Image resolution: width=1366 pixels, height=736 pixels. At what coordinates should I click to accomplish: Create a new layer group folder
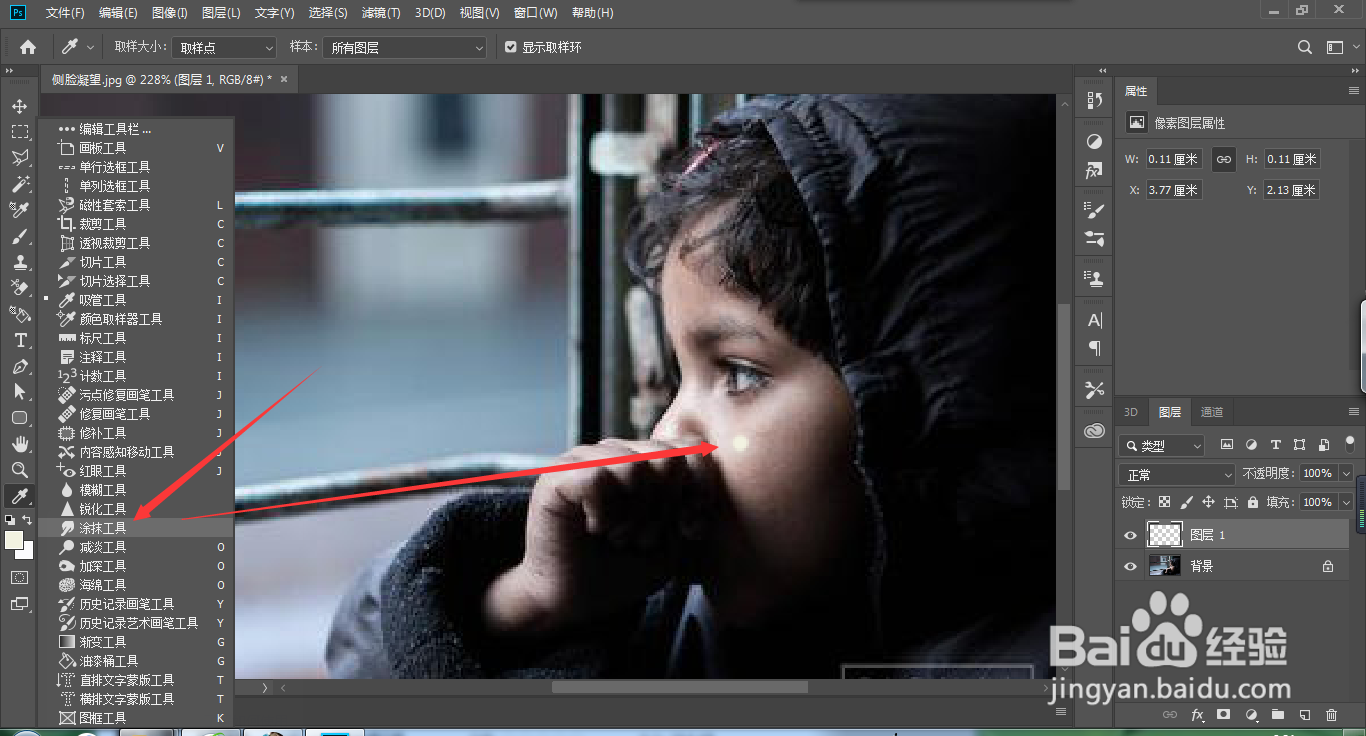click(1277, 715)
